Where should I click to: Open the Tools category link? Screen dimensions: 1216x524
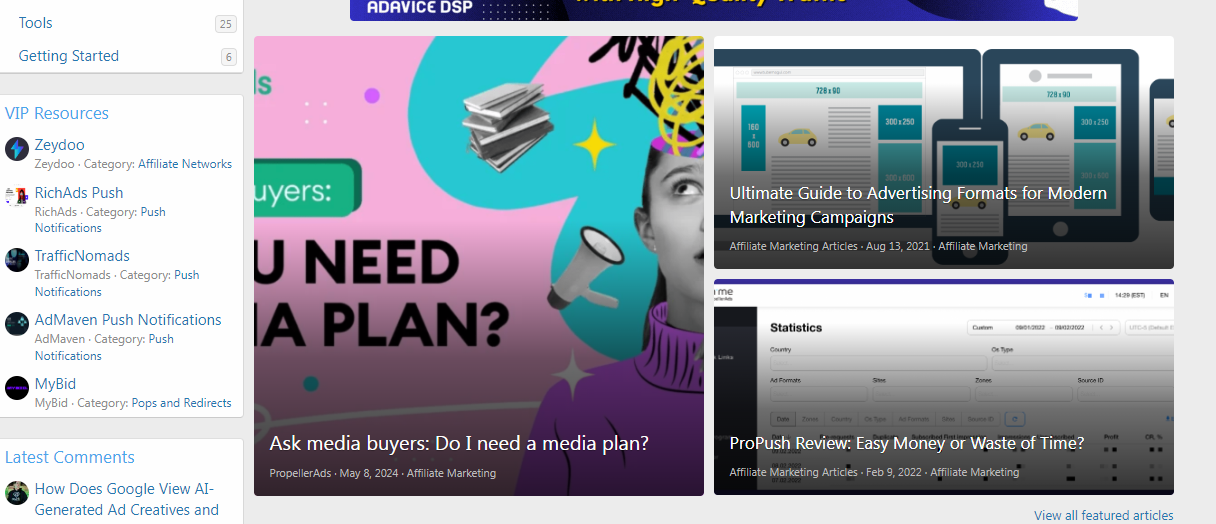tap(36, 23)
